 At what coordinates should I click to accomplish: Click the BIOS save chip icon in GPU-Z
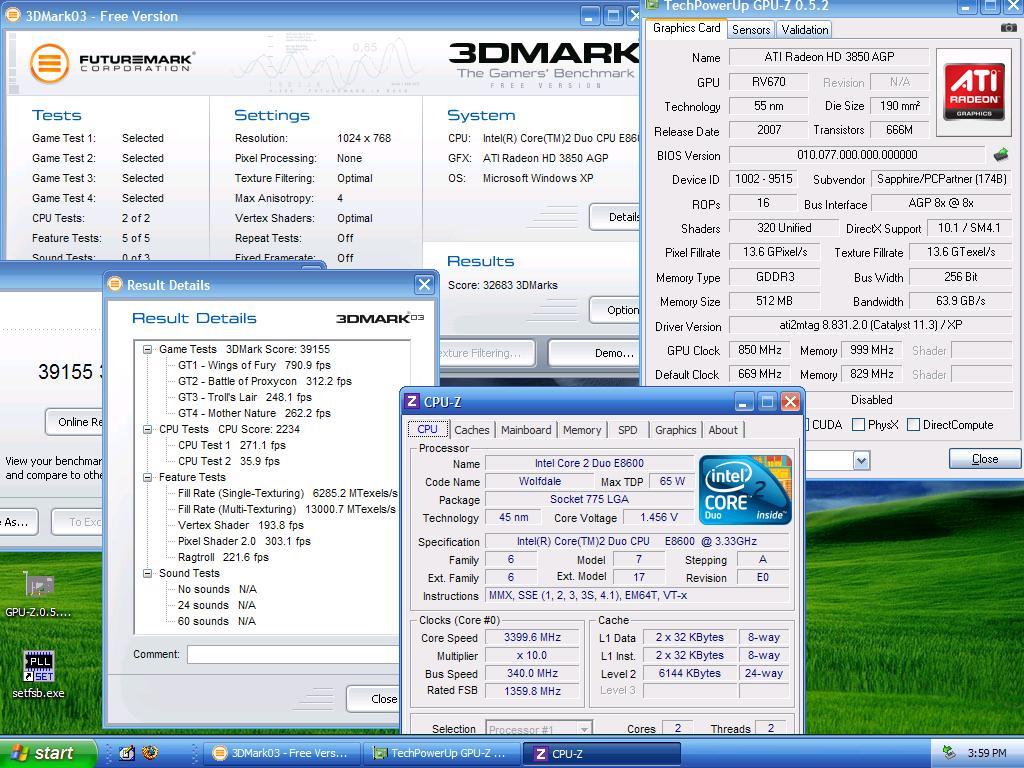[1000, 155]
